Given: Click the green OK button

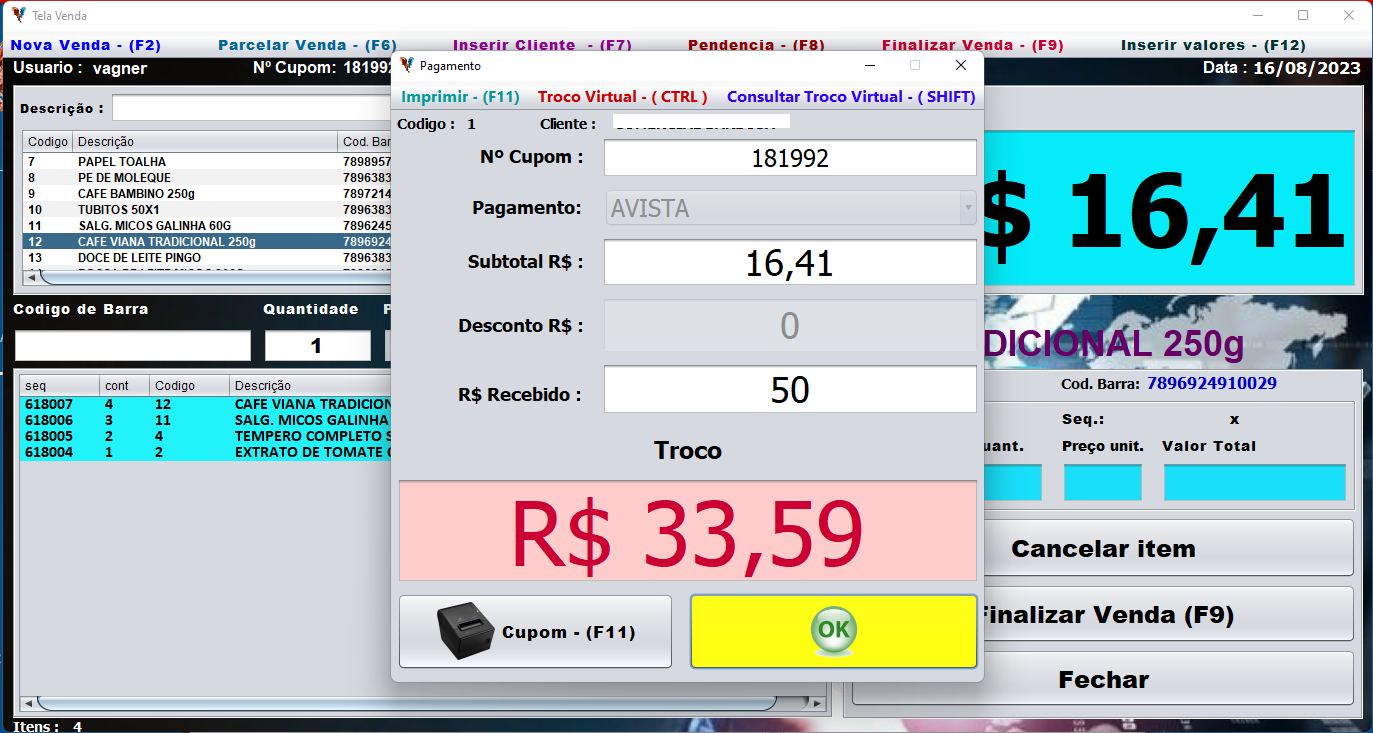Looking at the screenshot, I should pos(833,631).
